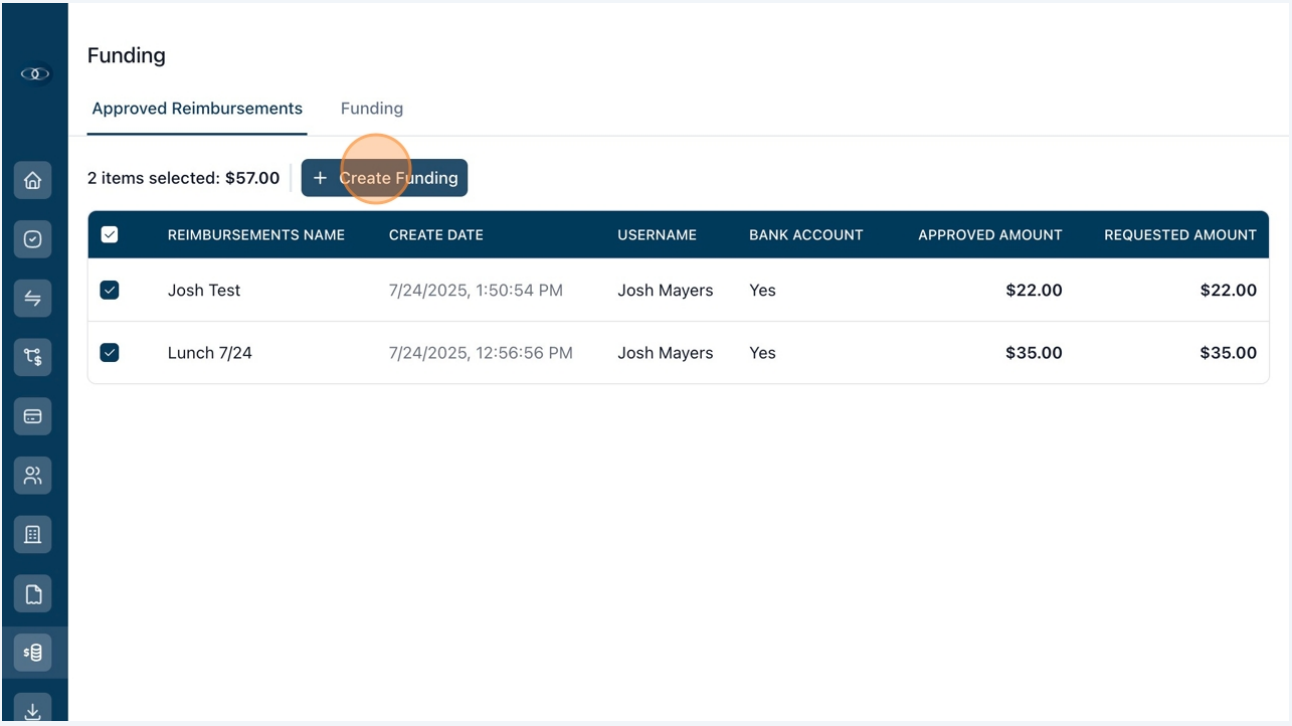This screenshot has height=726, width=1292.
Task: Click the Create Date column header
Action: tap(436, 235)
